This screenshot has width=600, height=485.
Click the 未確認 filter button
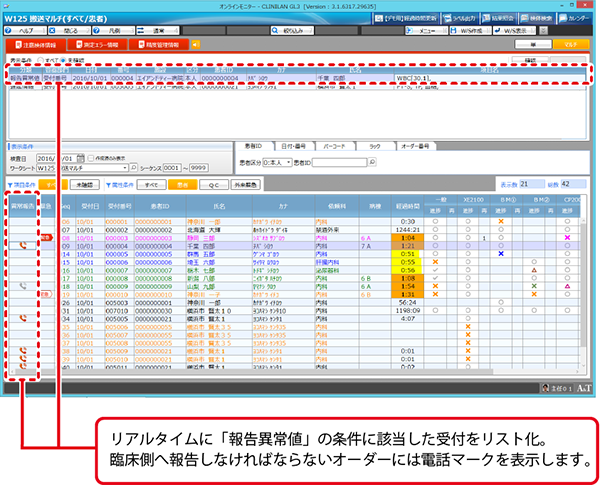[x=86, y=185]
